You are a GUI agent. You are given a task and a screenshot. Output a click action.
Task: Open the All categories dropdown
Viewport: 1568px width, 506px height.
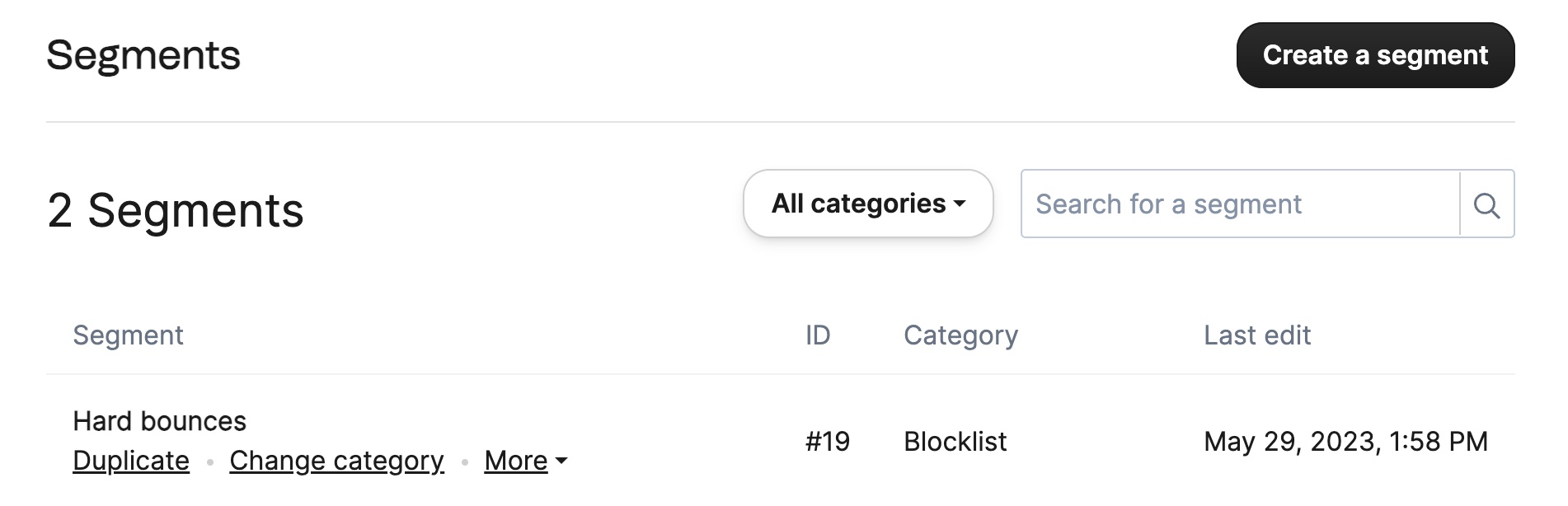pyautogui.click(x=868, y=204)
